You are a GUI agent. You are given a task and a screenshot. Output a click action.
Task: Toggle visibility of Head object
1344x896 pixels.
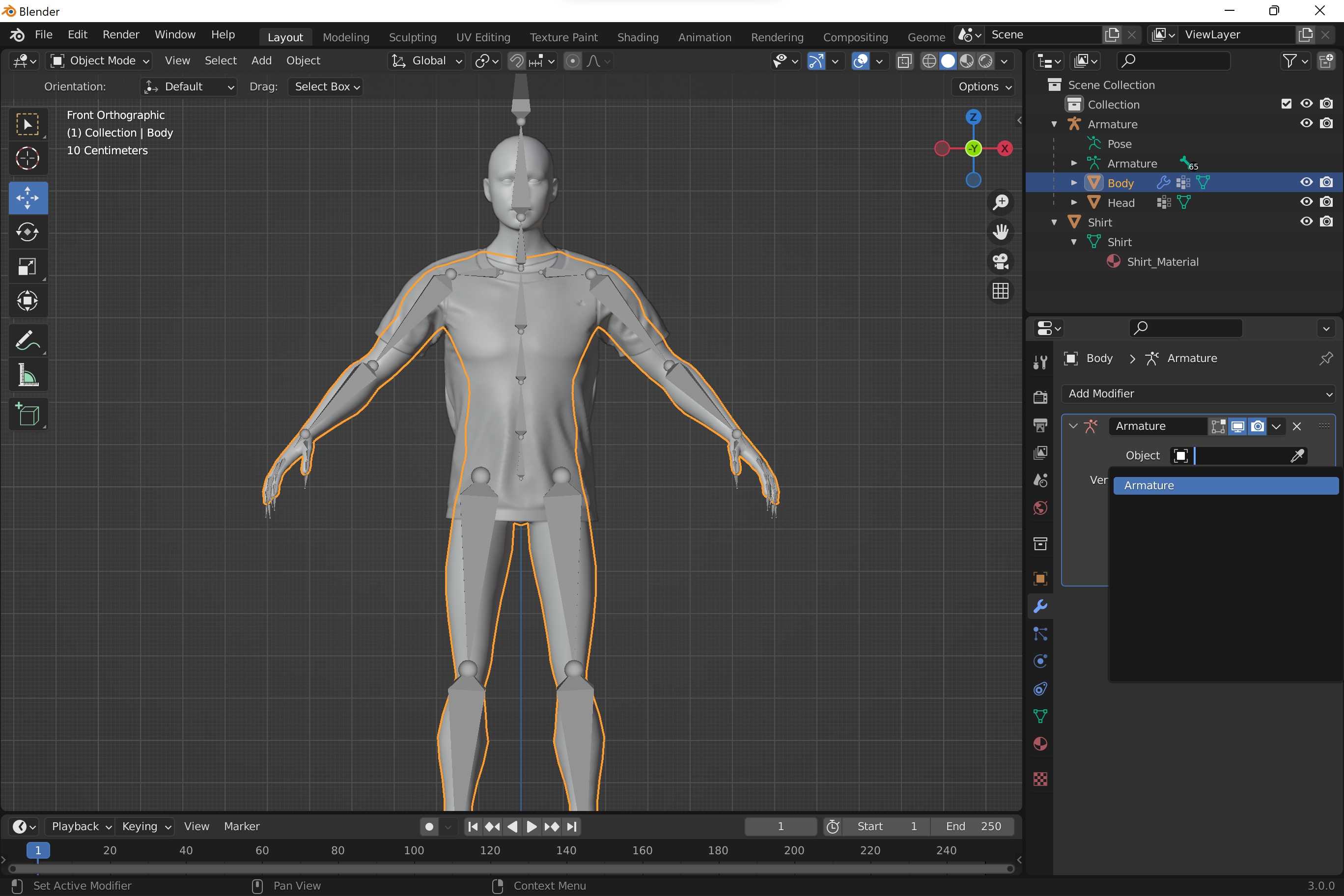[x=1307, y=202]
